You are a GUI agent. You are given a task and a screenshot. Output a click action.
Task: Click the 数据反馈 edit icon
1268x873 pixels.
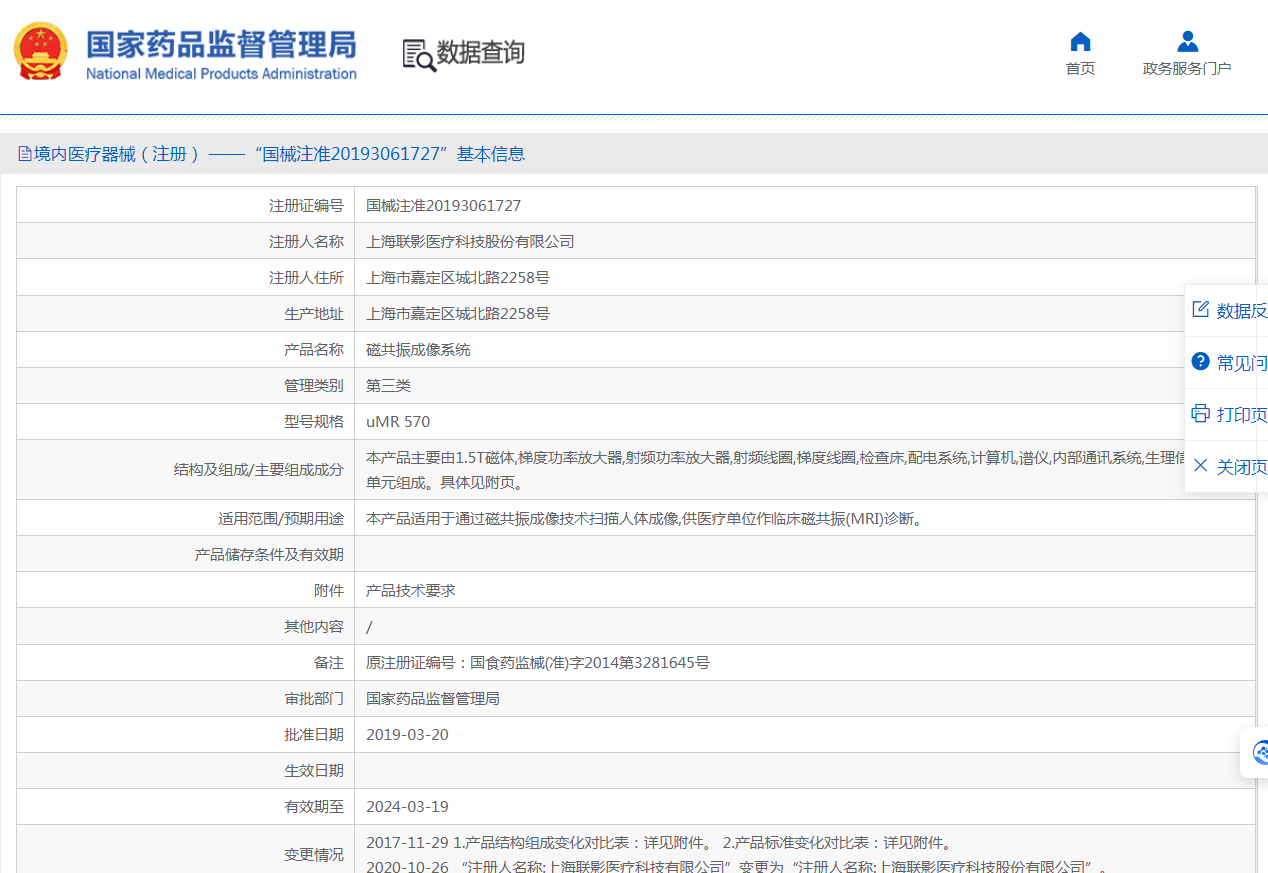click(1201, 309)
